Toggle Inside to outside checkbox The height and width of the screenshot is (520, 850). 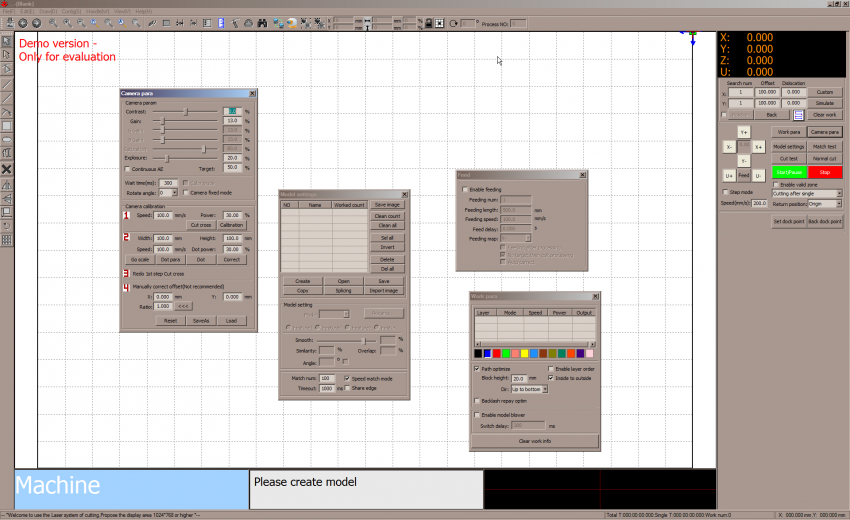551,378
